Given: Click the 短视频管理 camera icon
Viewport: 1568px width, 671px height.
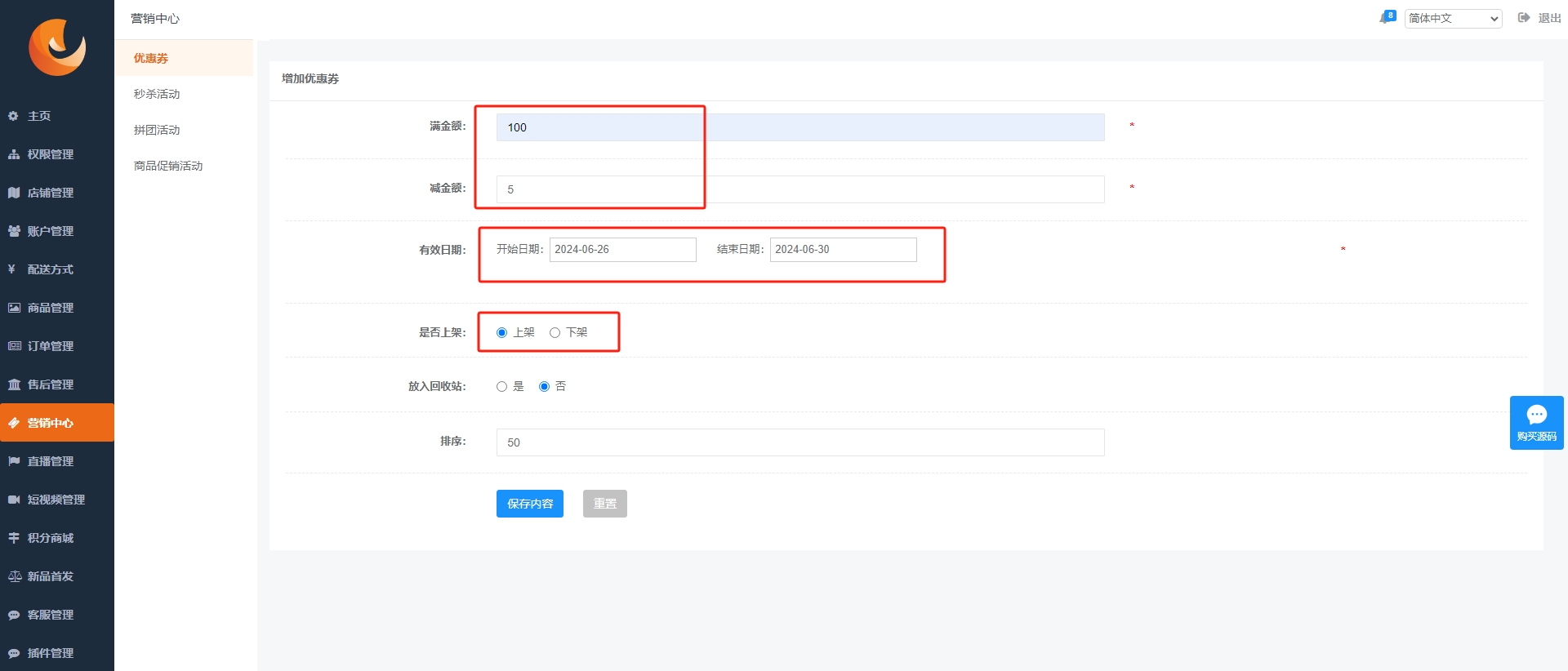Looking at the screenshot, I should coord(13,500).
